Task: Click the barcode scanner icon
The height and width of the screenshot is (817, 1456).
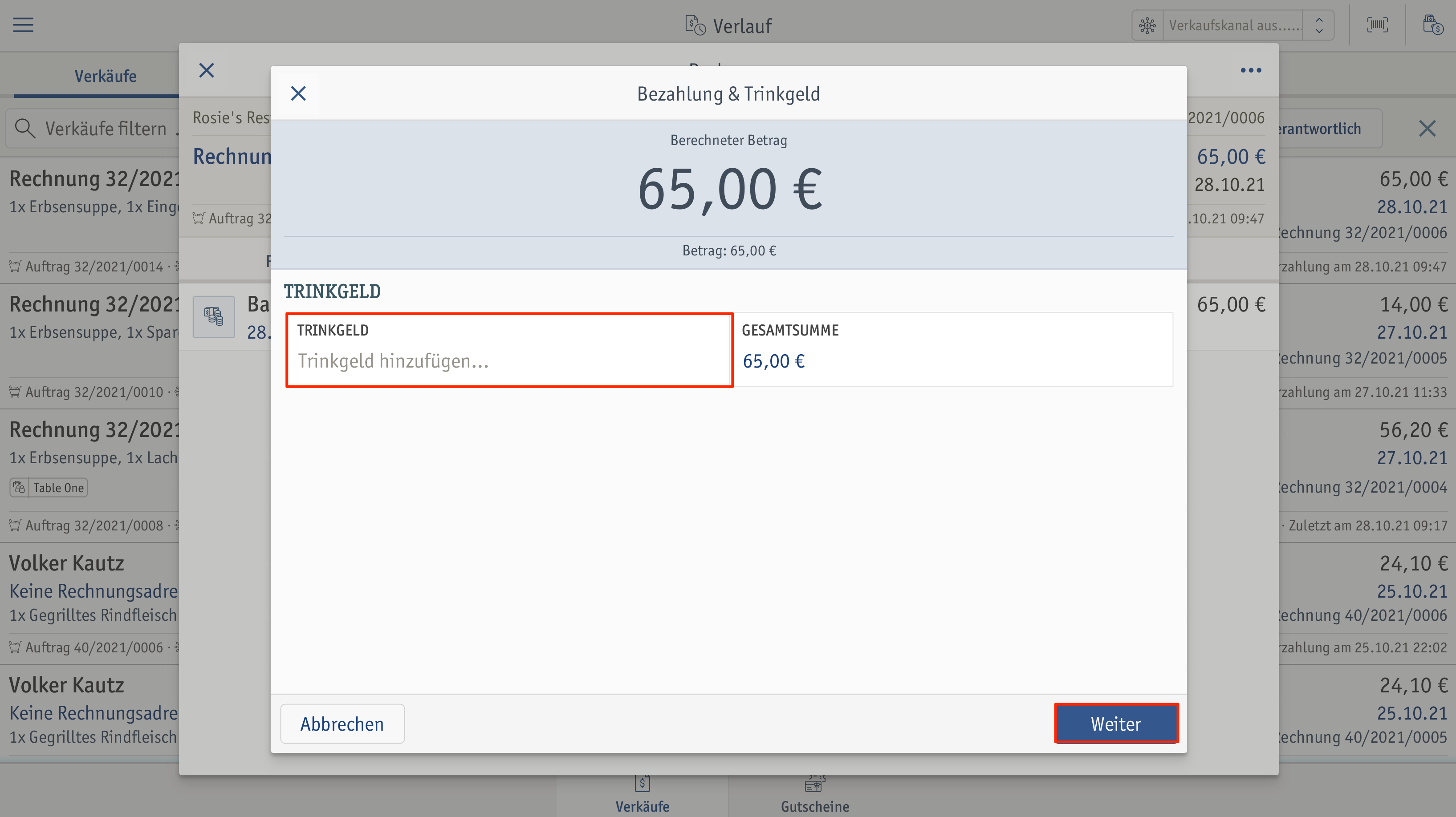Action: 1377,25
